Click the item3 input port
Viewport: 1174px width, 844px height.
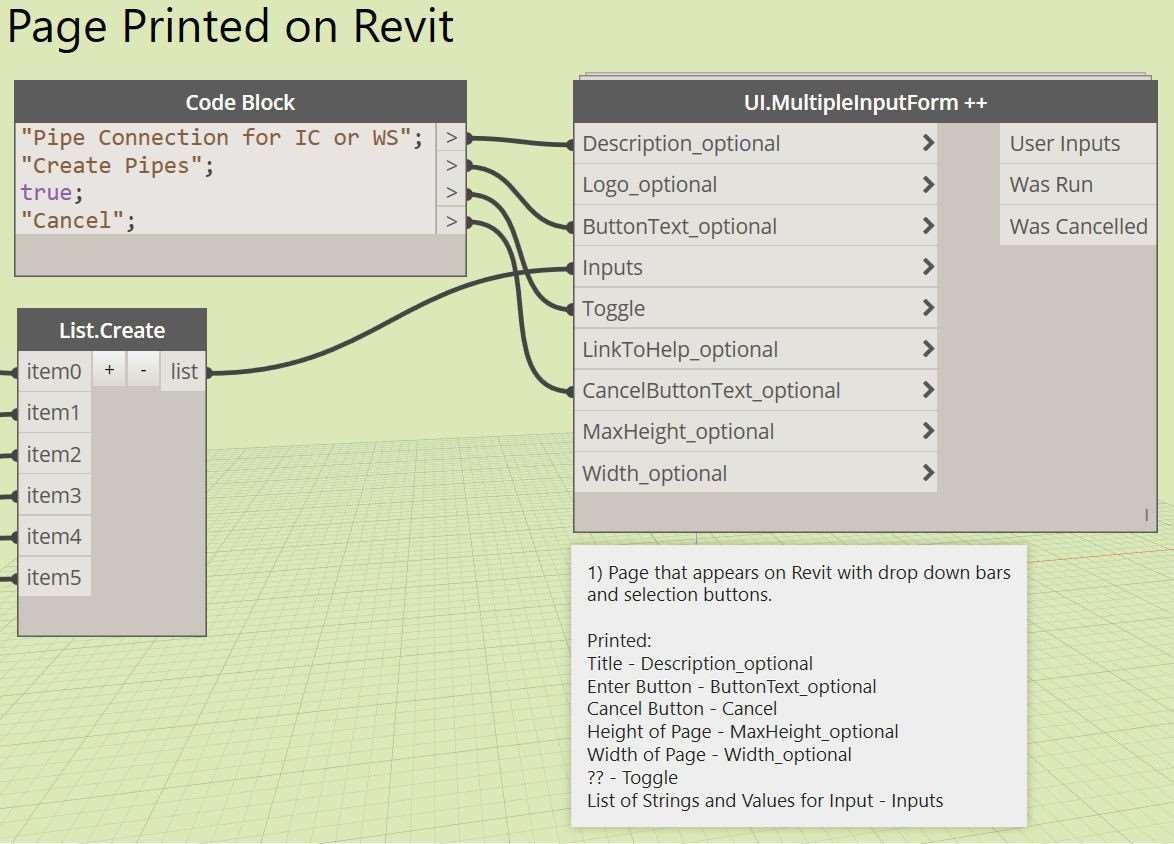(x=54, y=495)
